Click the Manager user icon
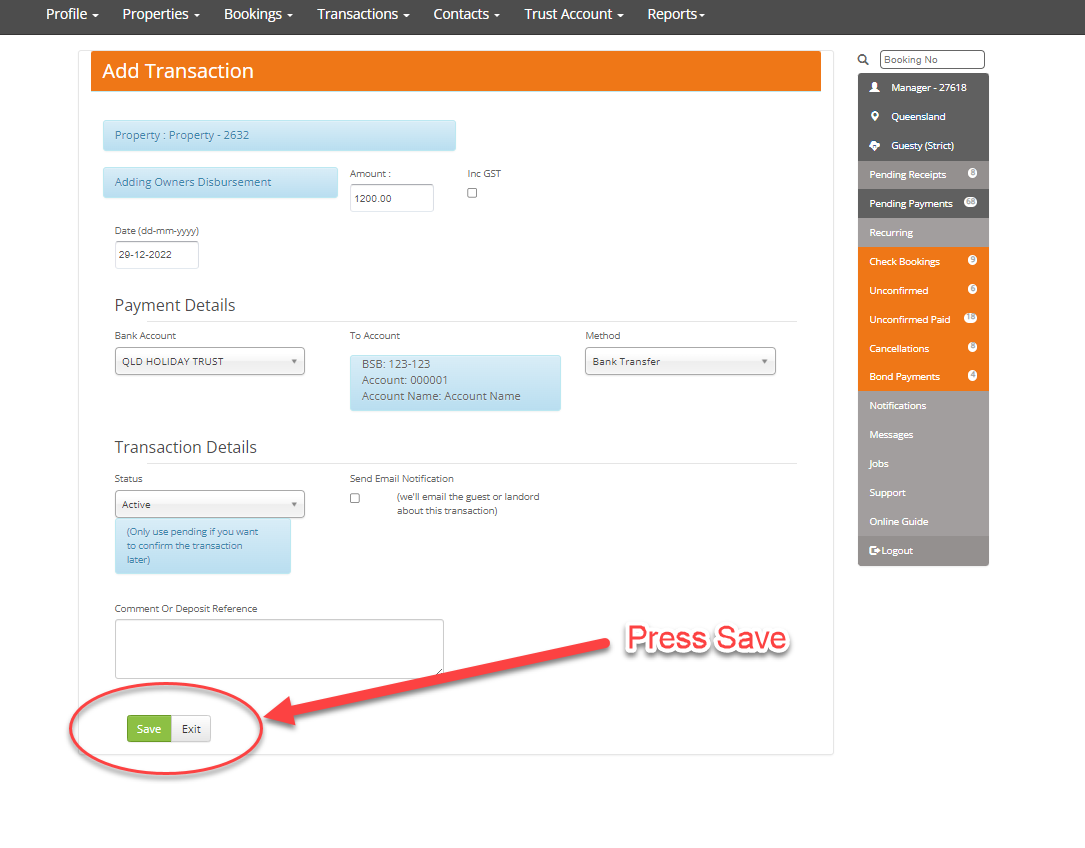The width and height of the screenshot is (1085, 848). [875, 88]
